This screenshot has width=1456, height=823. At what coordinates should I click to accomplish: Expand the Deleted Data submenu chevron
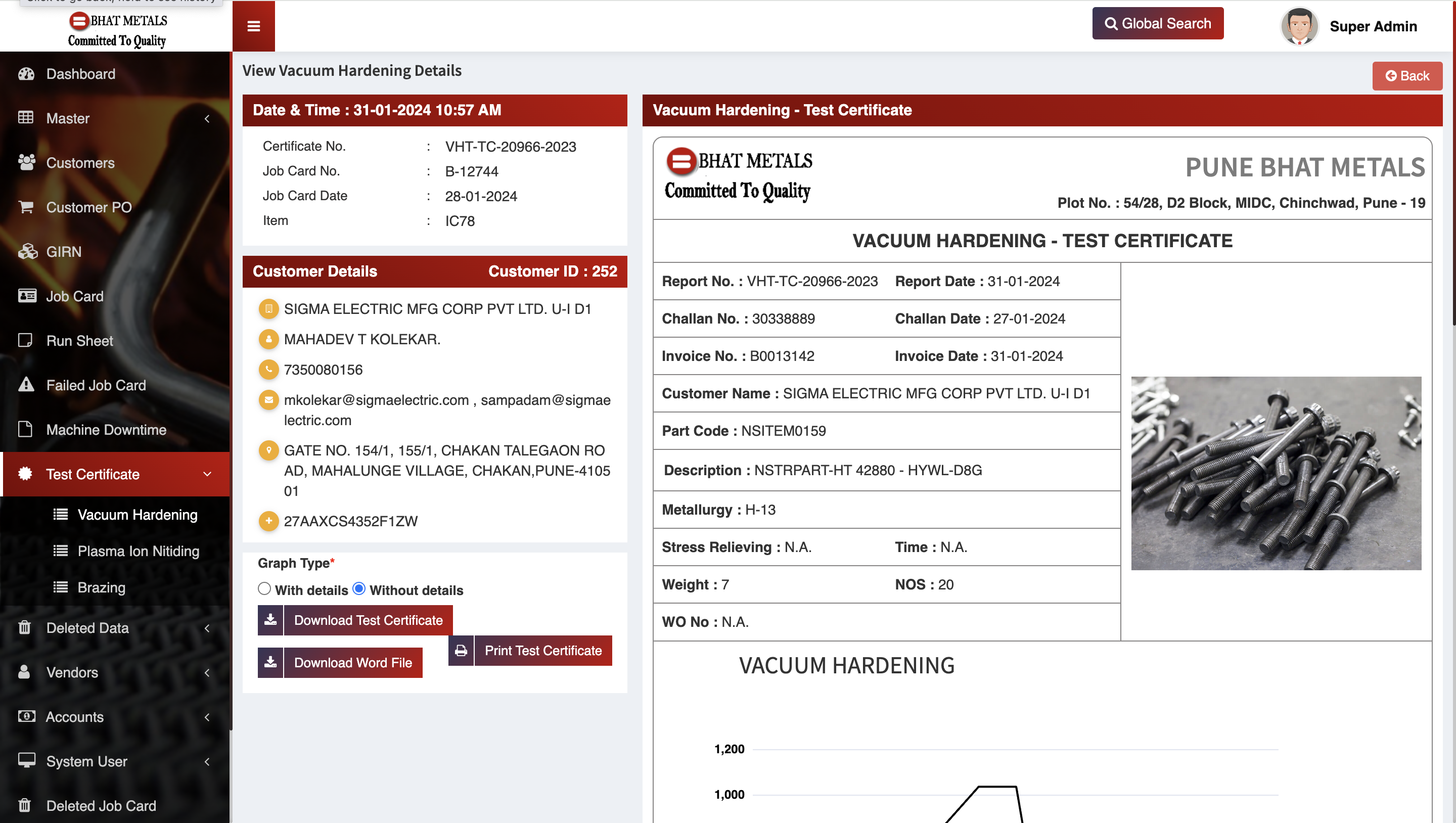(207, 628)
